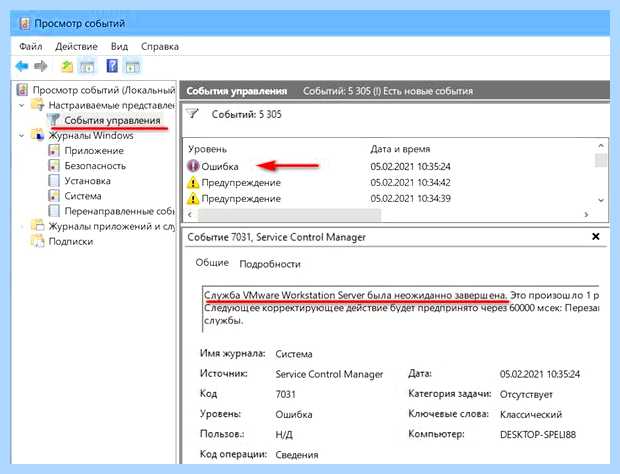Screen dimensions: 620x474
Task: Click warning icon of 10:34:42 Предупреждение
Action: click(193, 182)
